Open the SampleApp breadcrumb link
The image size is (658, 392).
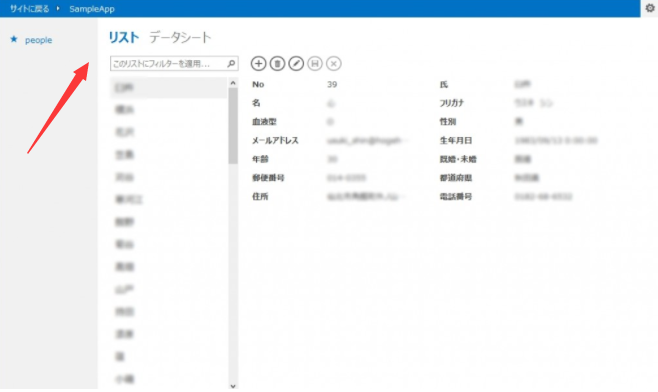pyautogui.click(x=92, y=9)
